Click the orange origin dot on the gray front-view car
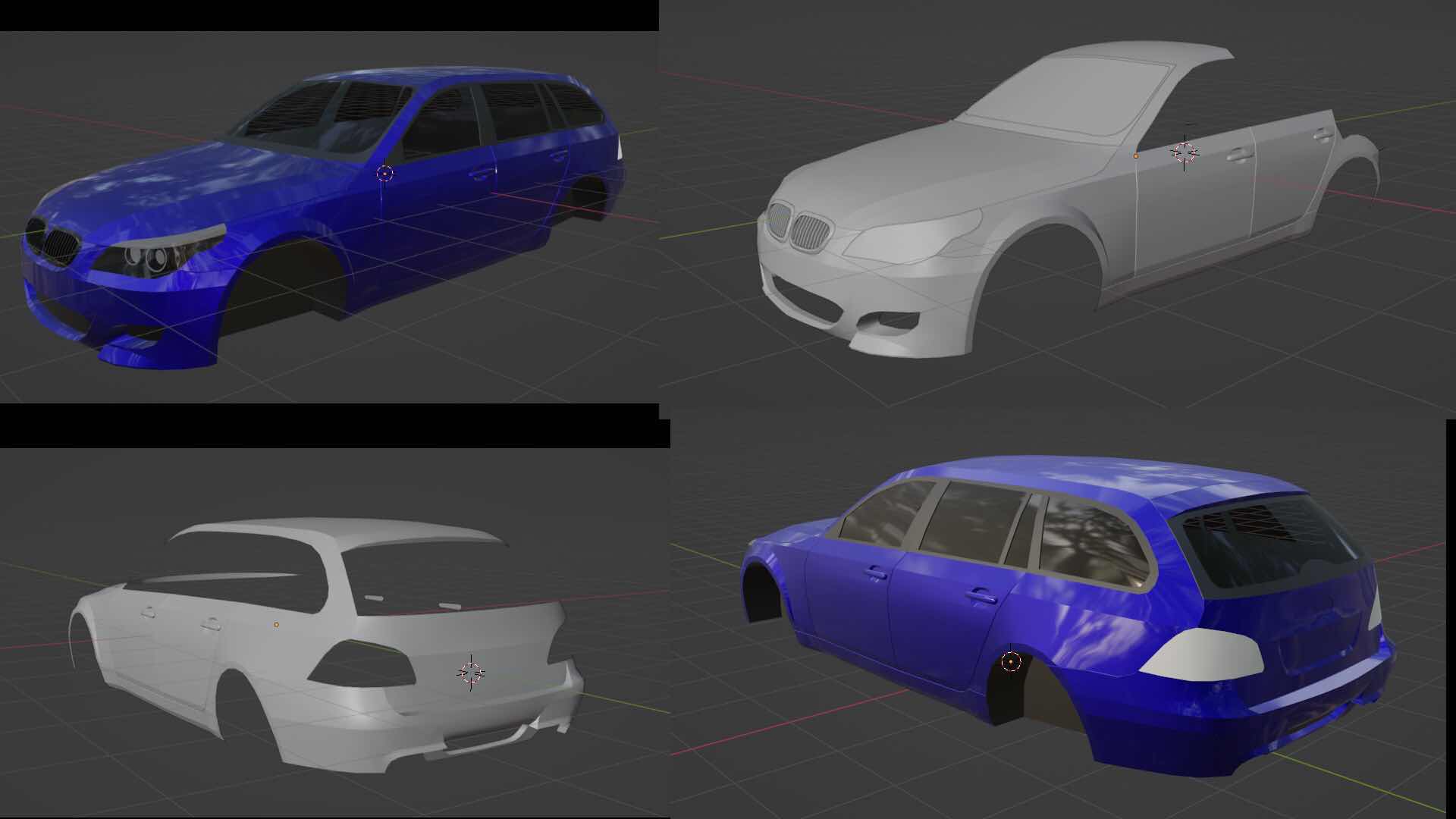The width and height of the screenshot is (1456, 819). 1135,156
